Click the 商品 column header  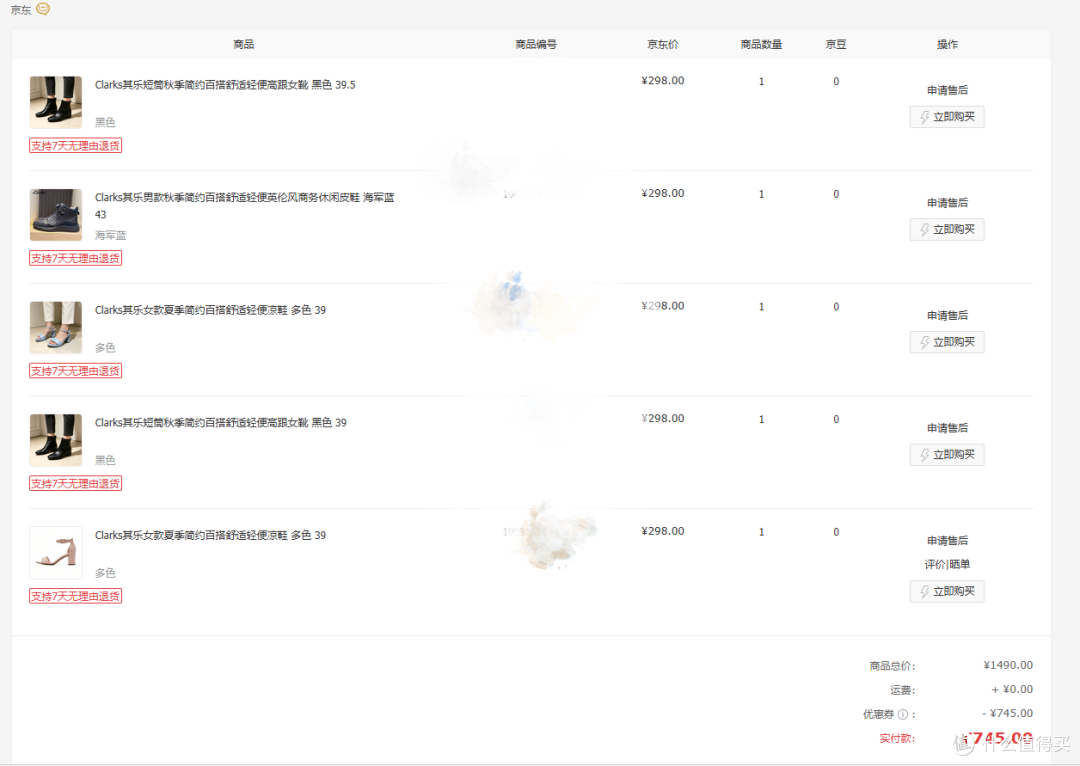(x=244, y=44)
